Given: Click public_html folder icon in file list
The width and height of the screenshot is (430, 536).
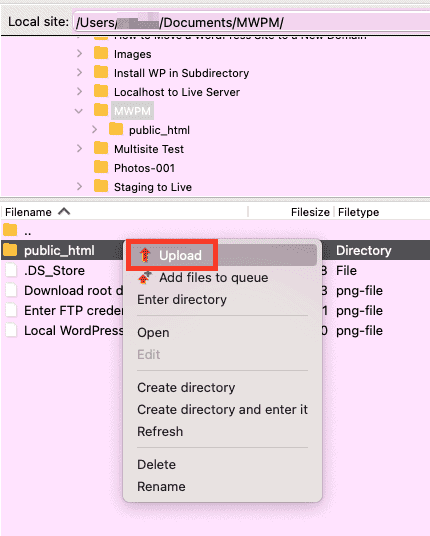Looking at the screenshot, I should 10,250.
